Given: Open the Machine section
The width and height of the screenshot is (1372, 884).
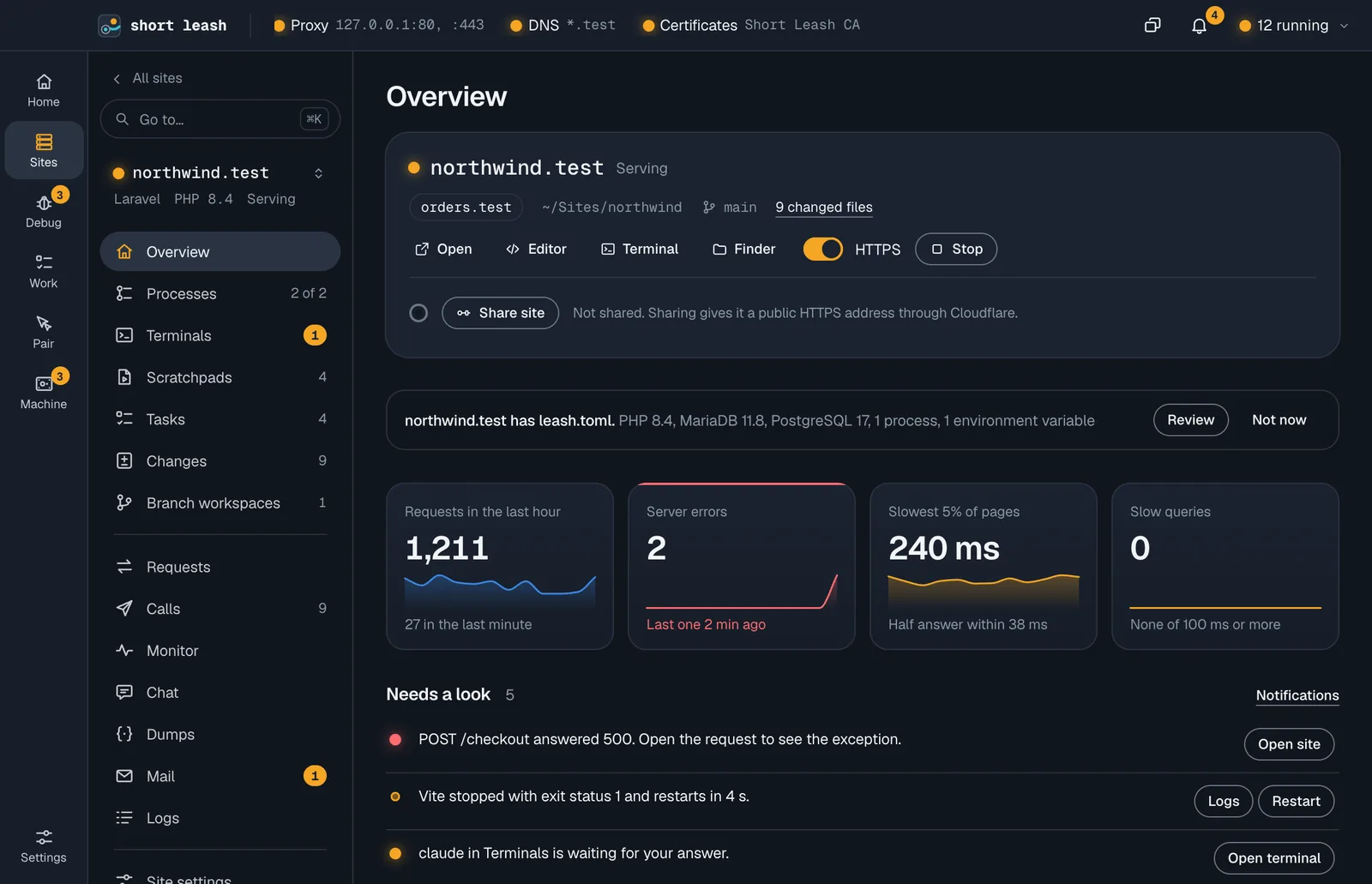Looking at the screenshot, I should coord(44,393).
